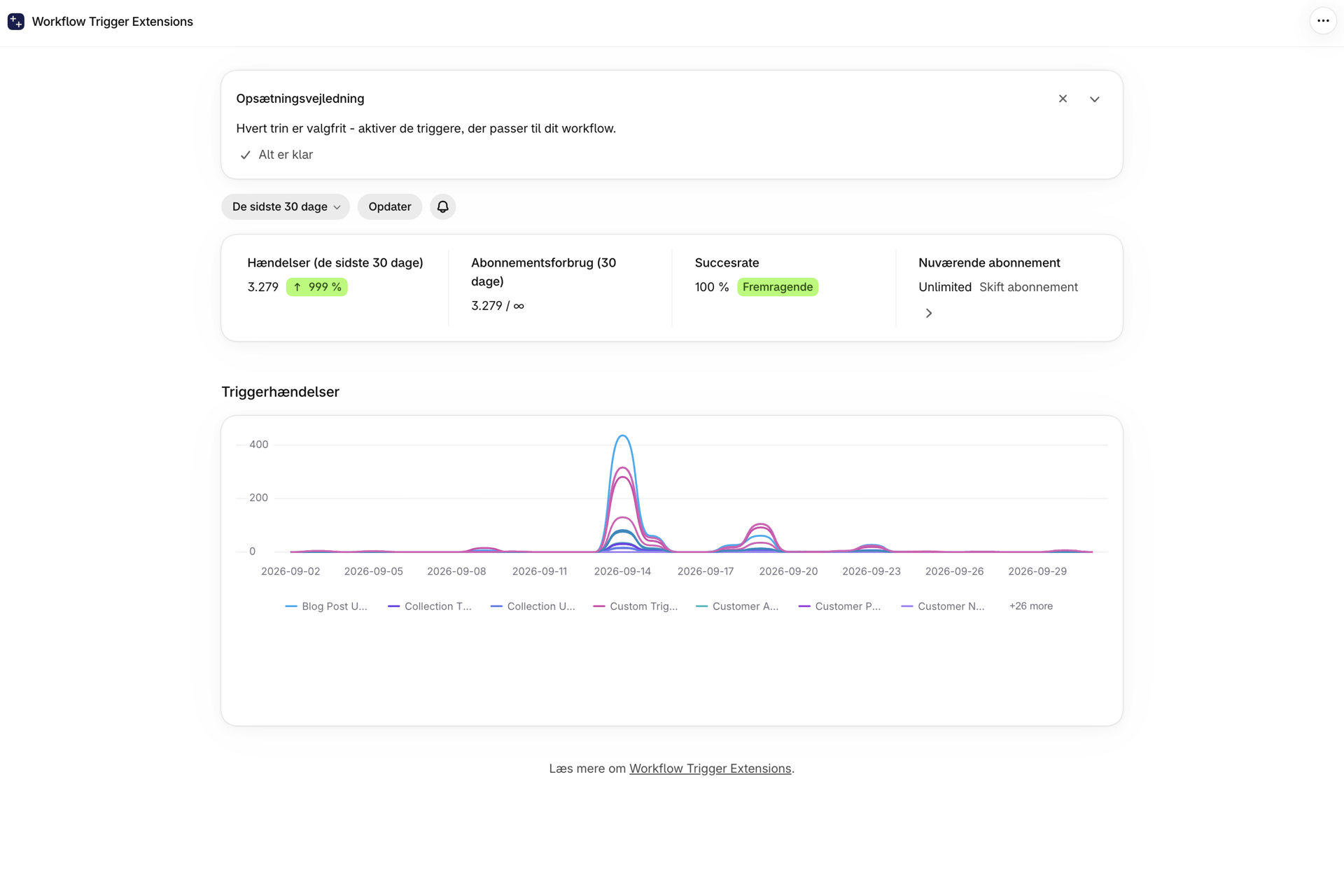This screenshot has height=896, width=1344.
Task: Click the Triggerhændelser heading
Action: (280, 392)
